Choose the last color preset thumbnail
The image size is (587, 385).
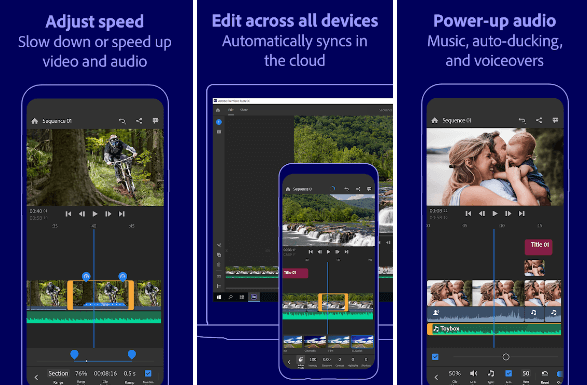(362, 342)
